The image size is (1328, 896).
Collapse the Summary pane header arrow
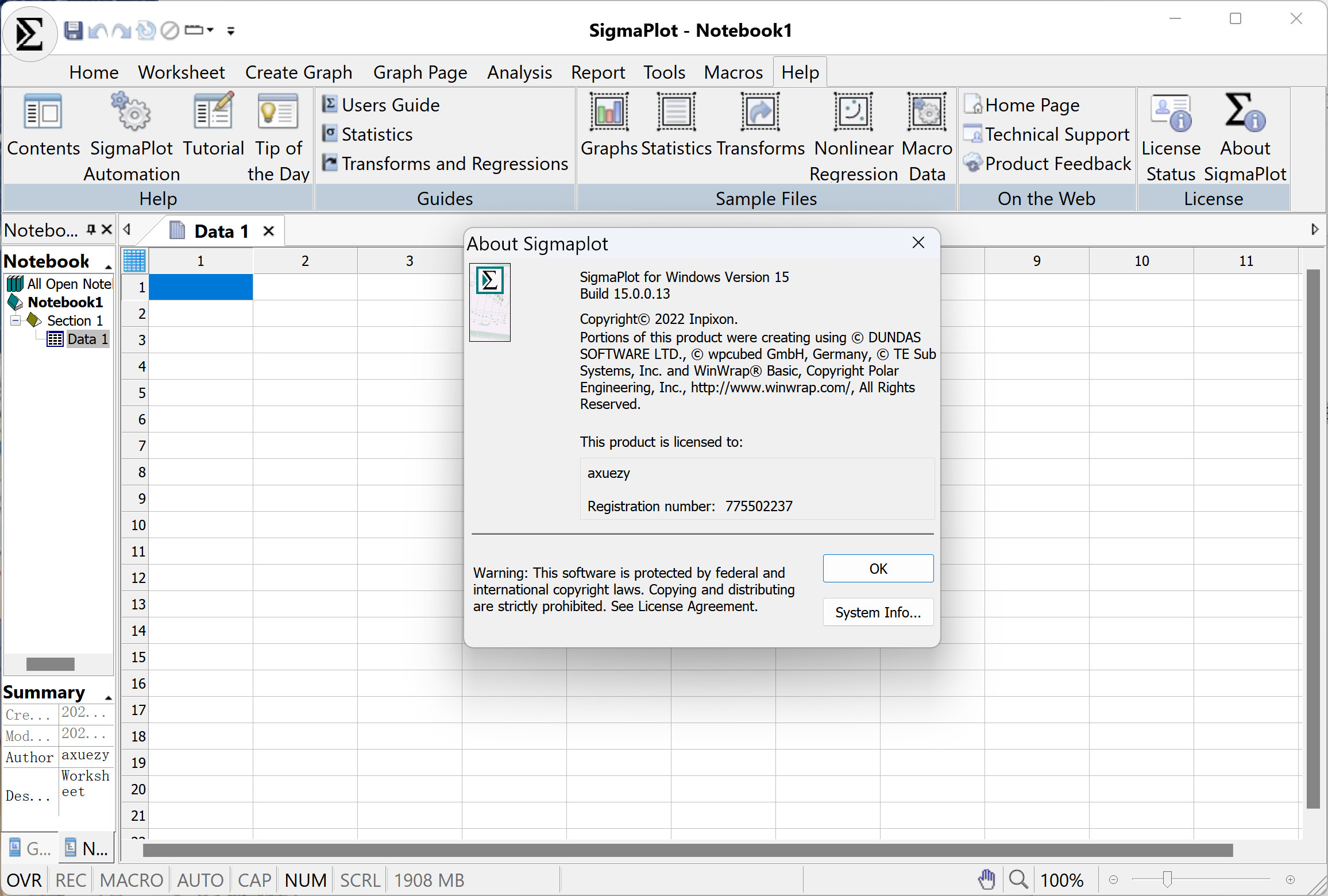click(108, 697)
